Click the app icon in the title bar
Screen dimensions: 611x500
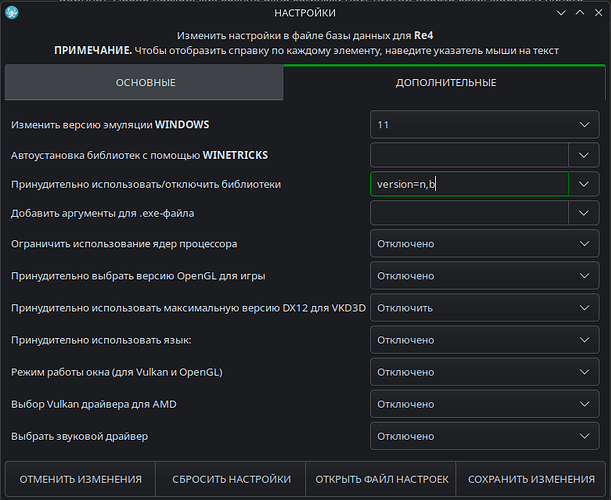click(x=14, y=13)
